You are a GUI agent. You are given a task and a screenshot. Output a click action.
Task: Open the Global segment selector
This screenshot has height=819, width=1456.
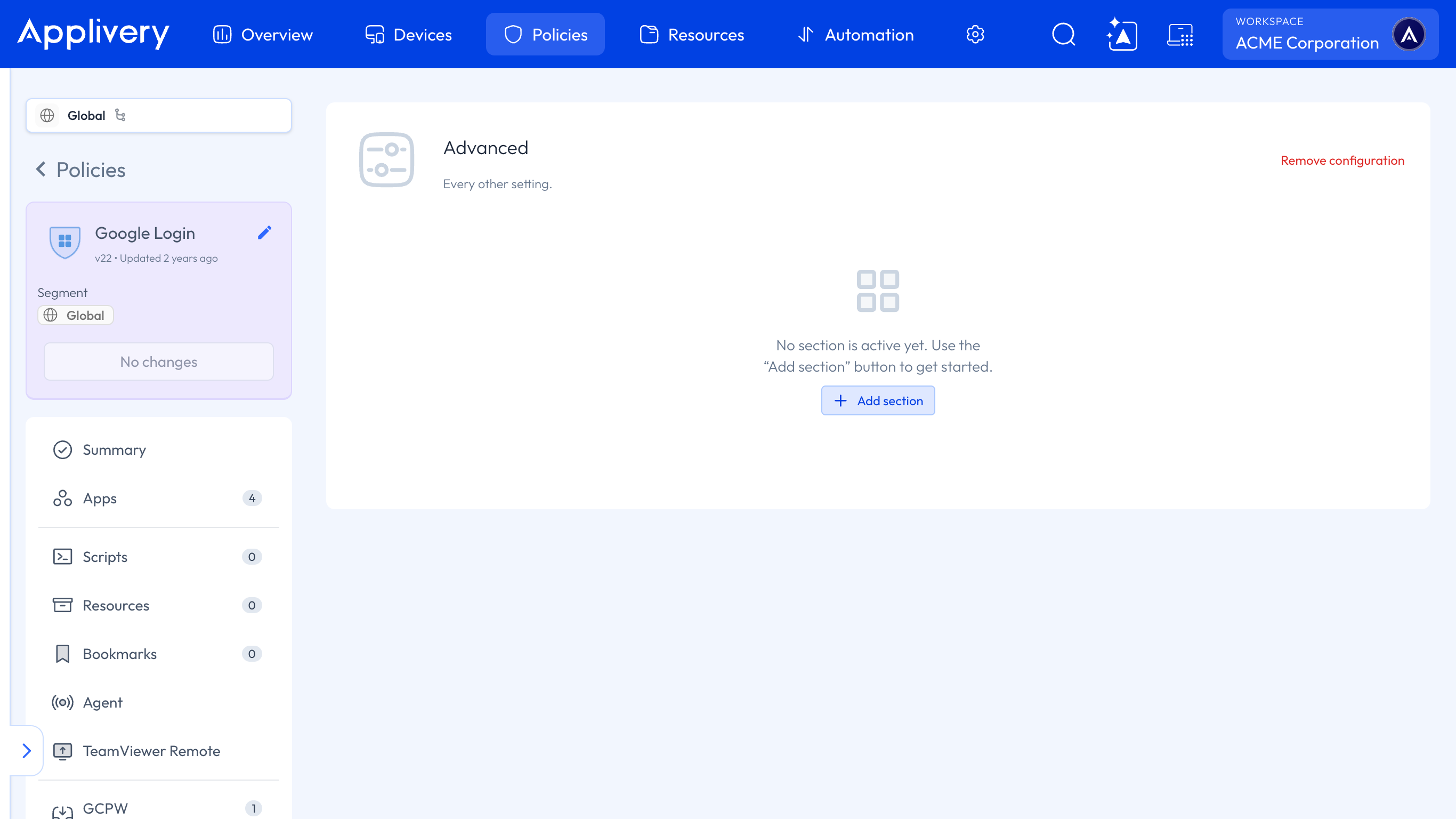click(159, 115)
